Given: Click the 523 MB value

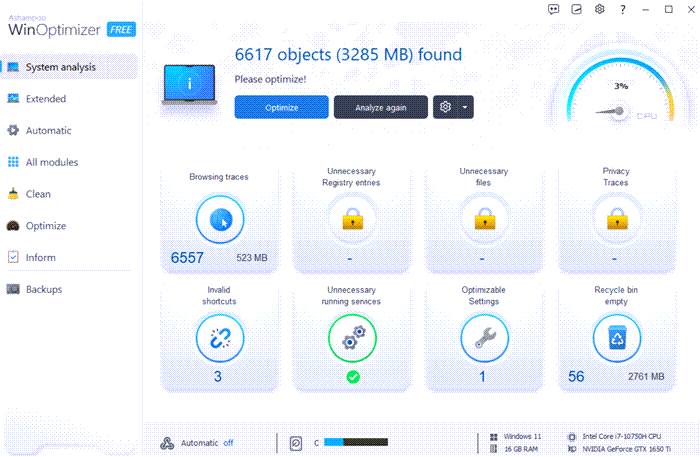Looking at the screenshot, I should tap(252, 258).
